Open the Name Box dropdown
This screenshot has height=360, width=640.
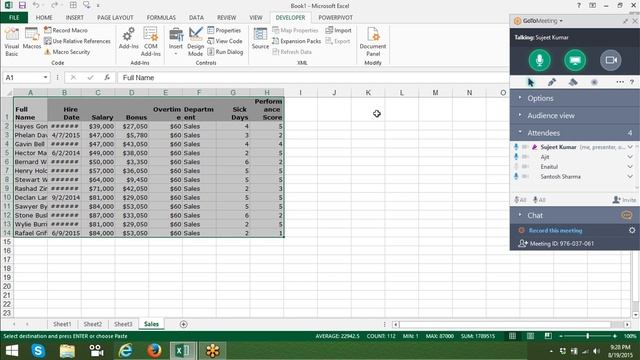tap(45, 78)
